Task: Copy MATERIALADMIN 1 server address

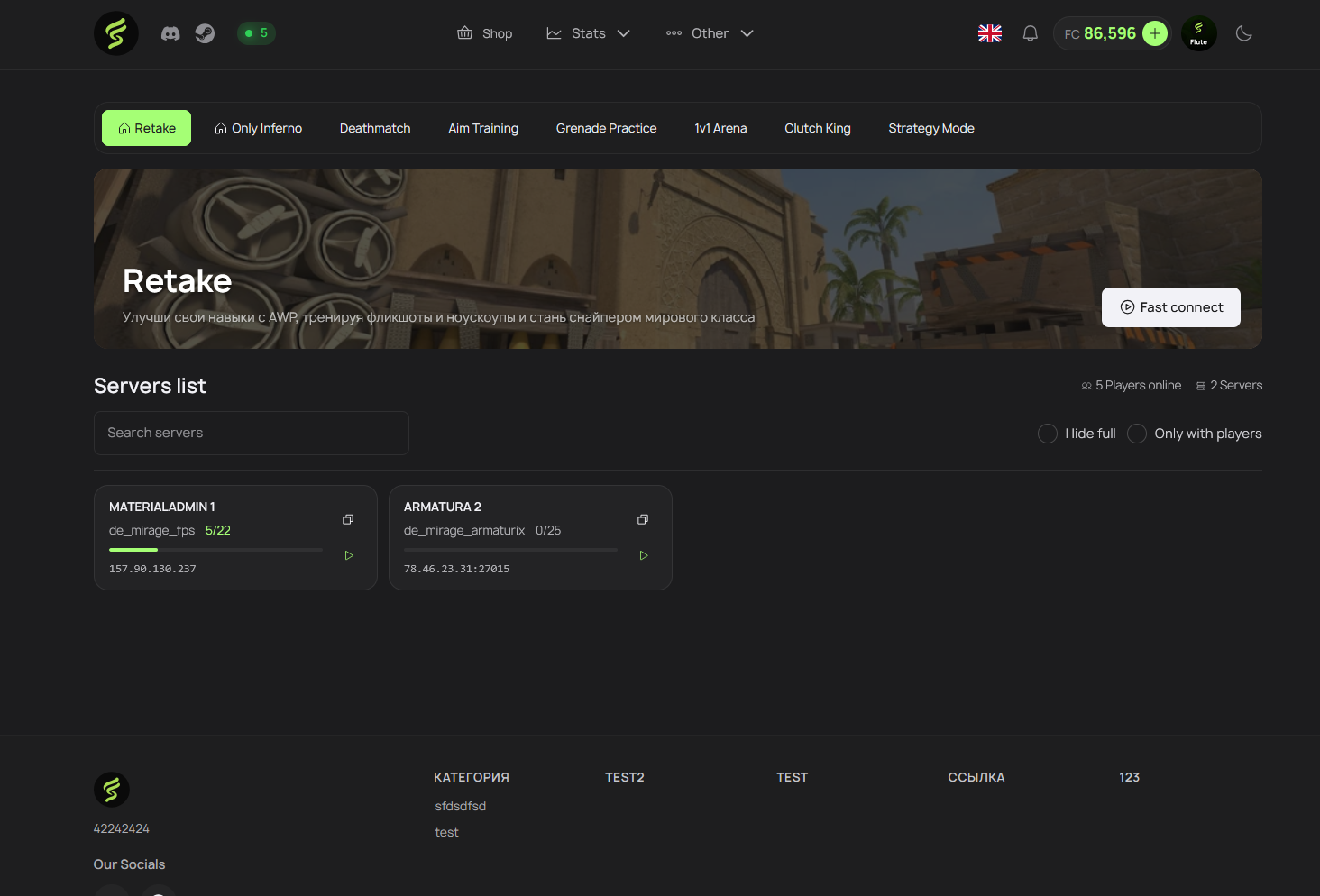Action: [x=348, y=519]
